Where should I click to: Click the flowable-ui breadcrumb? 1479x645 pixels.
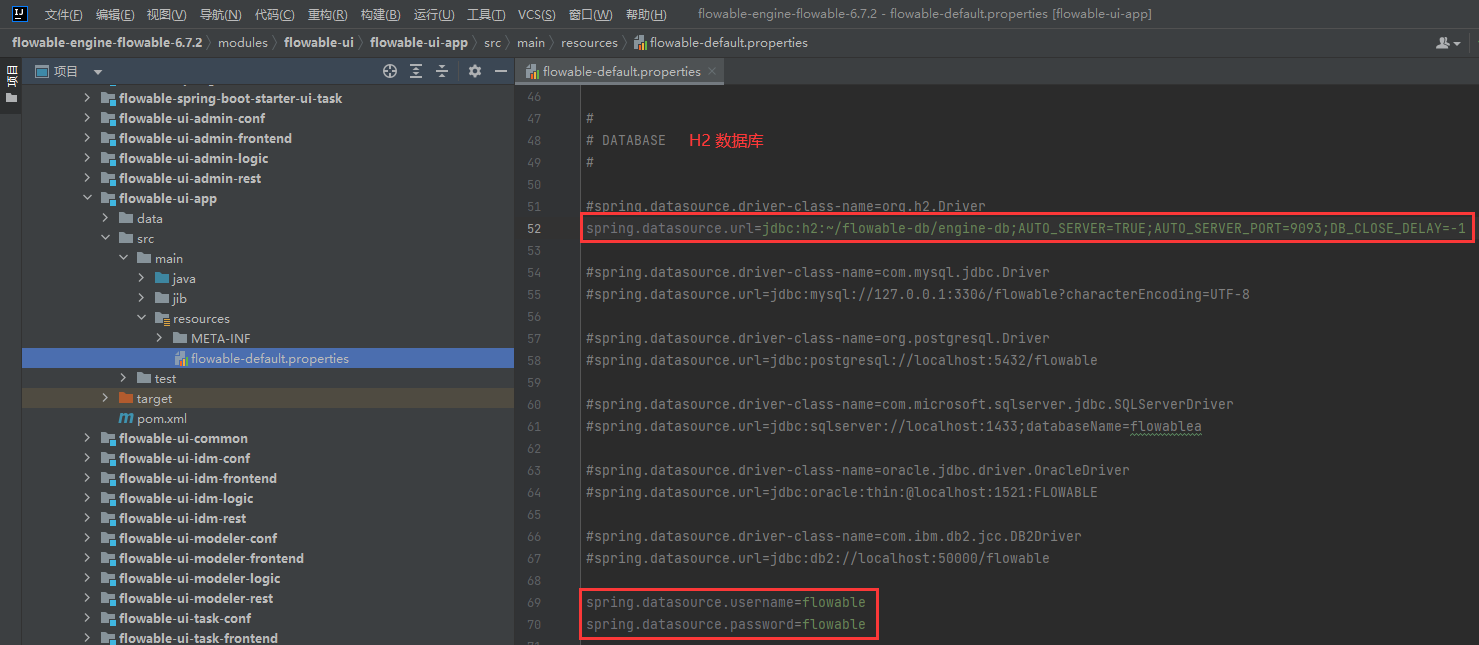(x=319, y=43)
